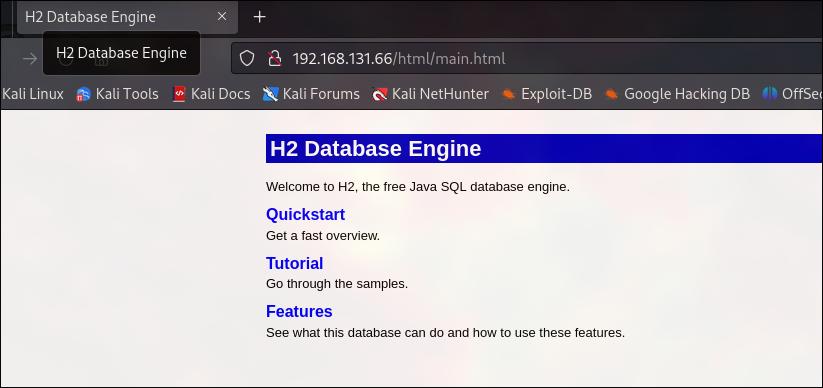823x388 pixels.
Task: Open the Quickstart link
Action: (x=305, y=214)
